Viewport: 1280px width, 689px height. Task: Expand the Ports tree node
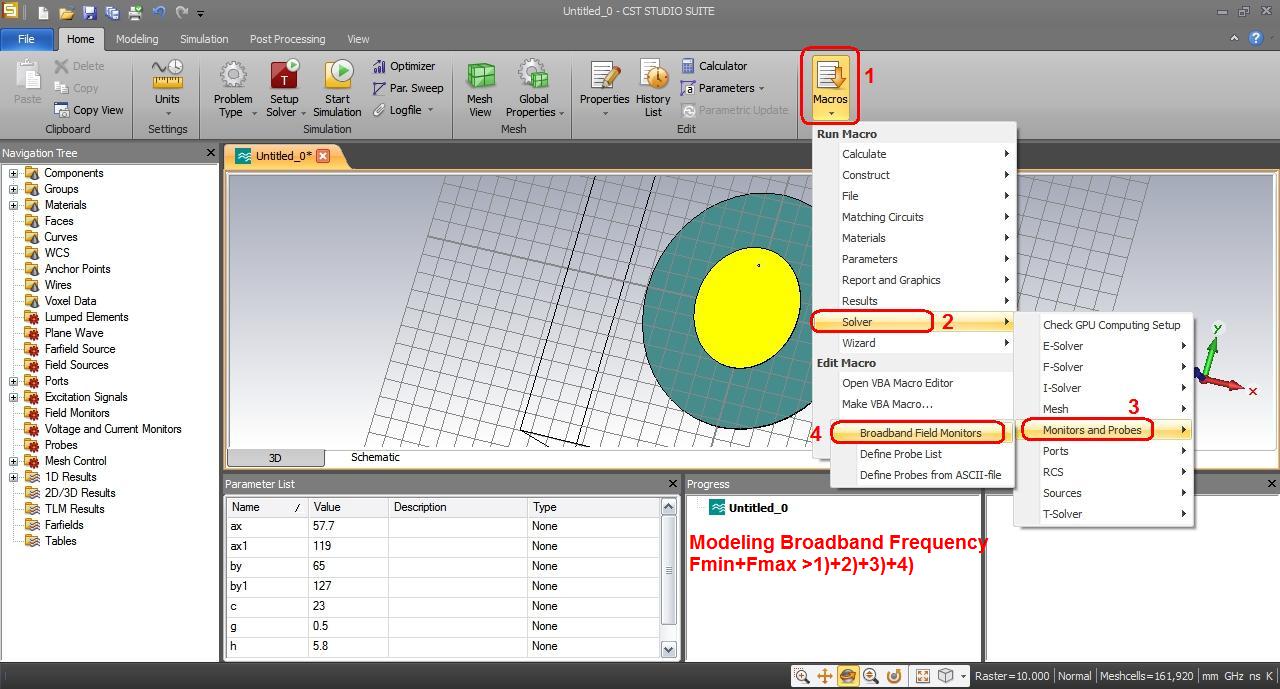tap(14, 381)
